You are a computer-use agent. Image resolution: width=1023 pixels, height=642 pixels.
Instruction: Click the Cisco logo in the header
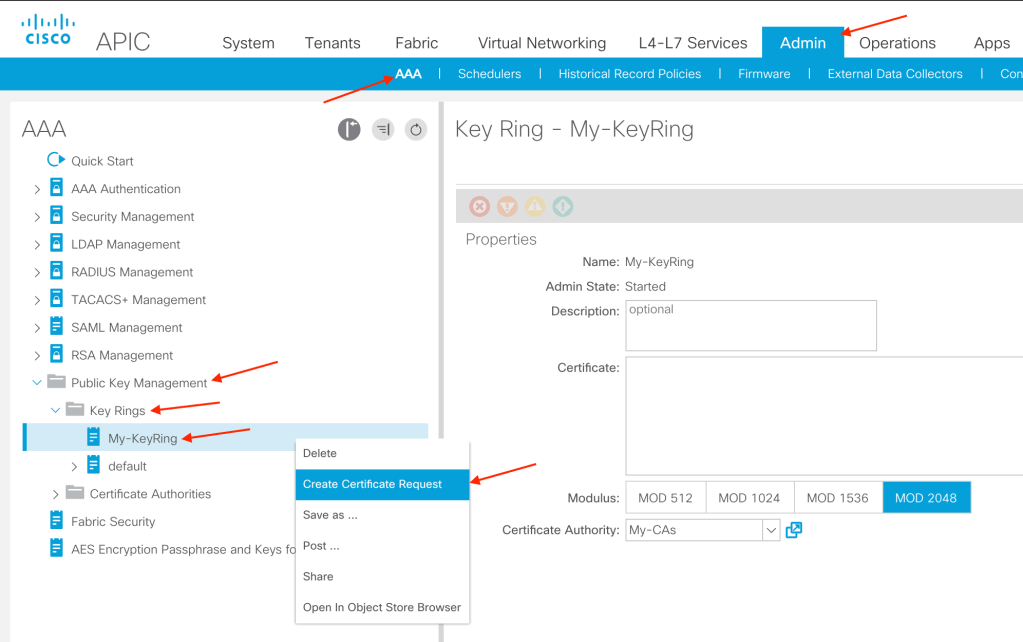coord(46,28)
